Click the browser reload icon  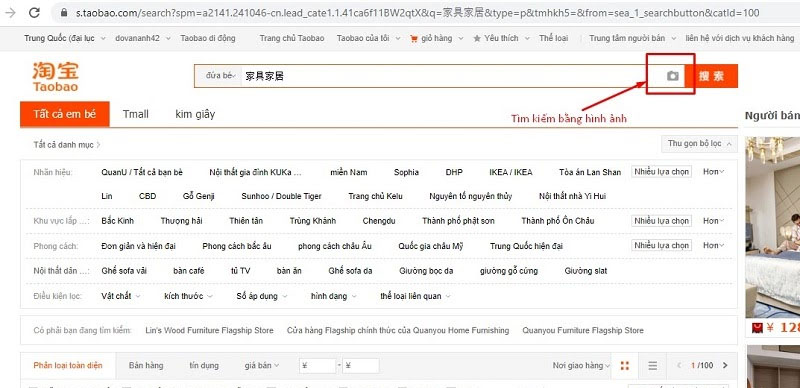(x=34, y=13)
